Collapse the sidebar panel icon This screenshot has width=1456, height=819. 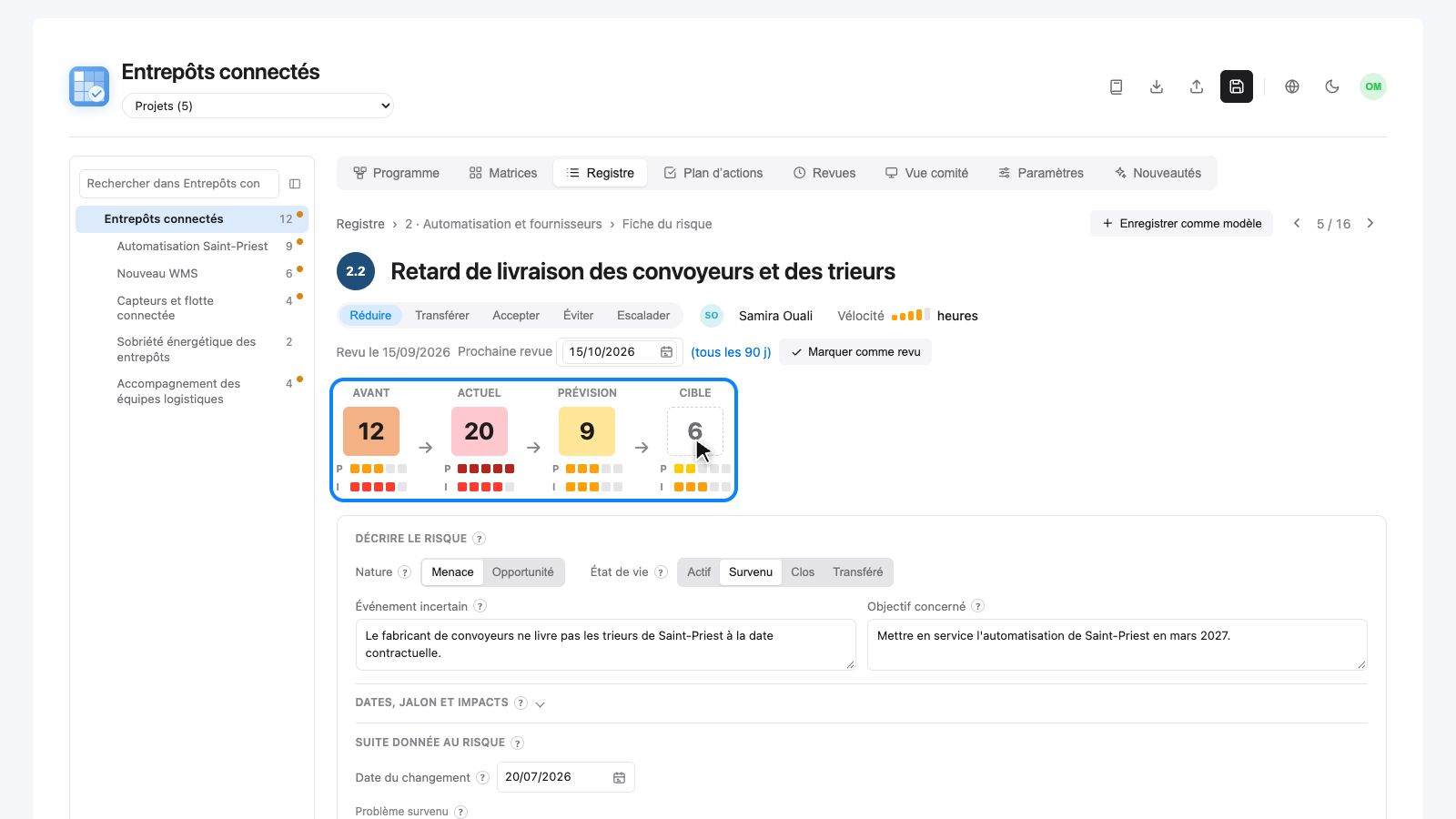click(x=295, y=184)
